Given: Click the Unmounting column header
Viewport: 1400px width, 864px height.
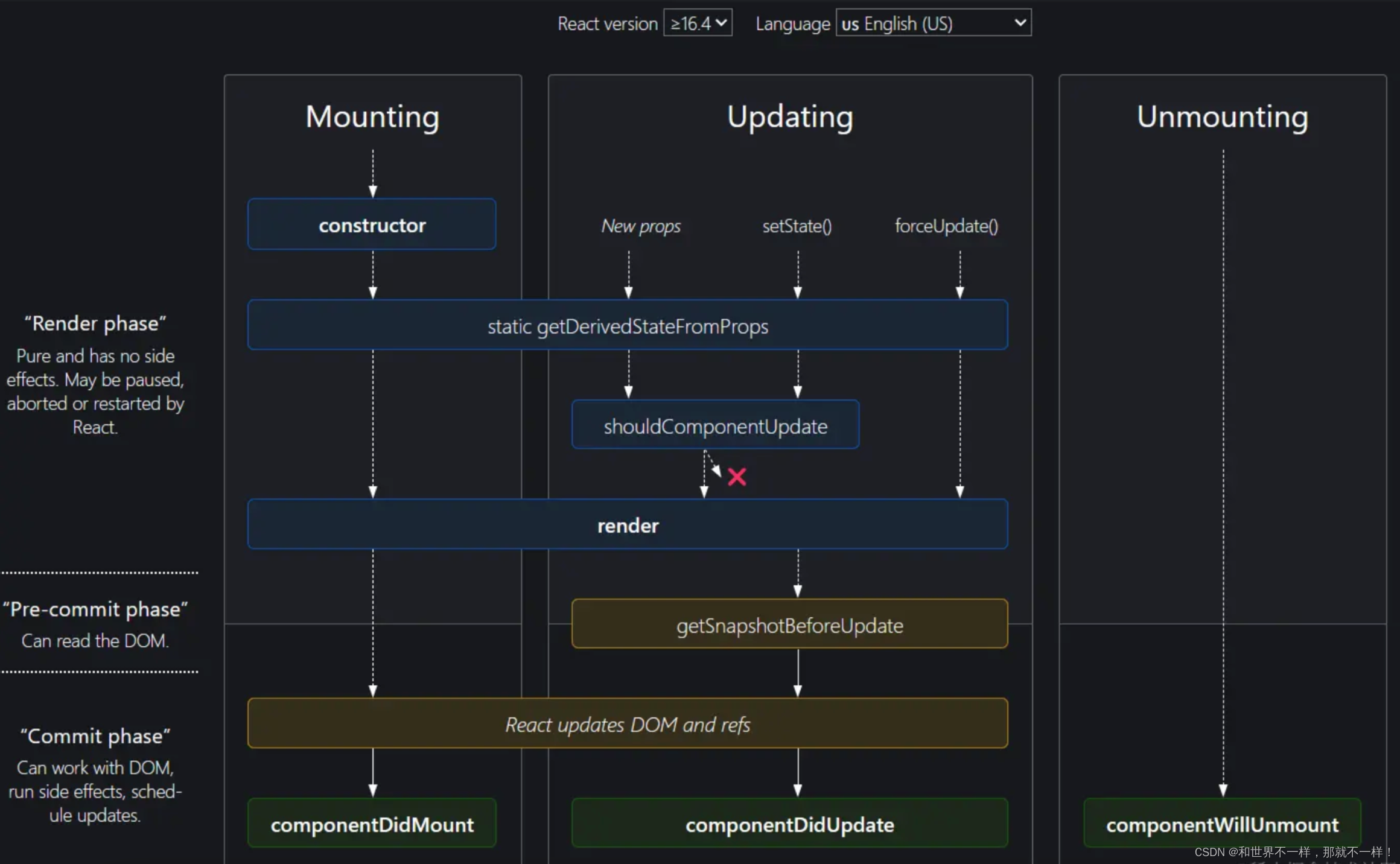Looking at the screenshot, I should [x=1222, y=118].
